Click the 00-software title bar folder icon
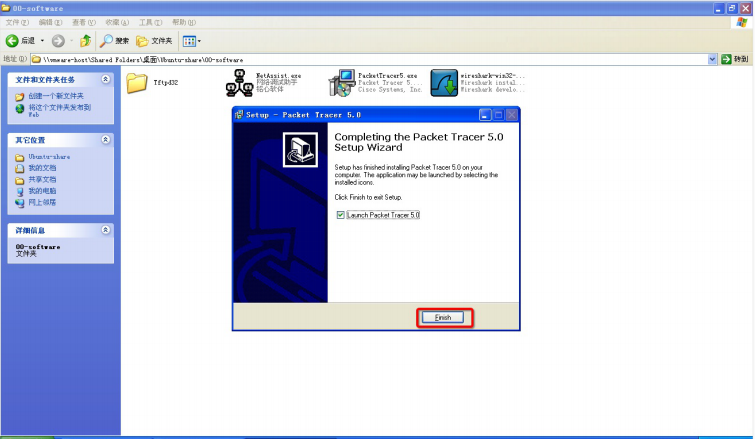755x439 pixels. pos(6,8)
